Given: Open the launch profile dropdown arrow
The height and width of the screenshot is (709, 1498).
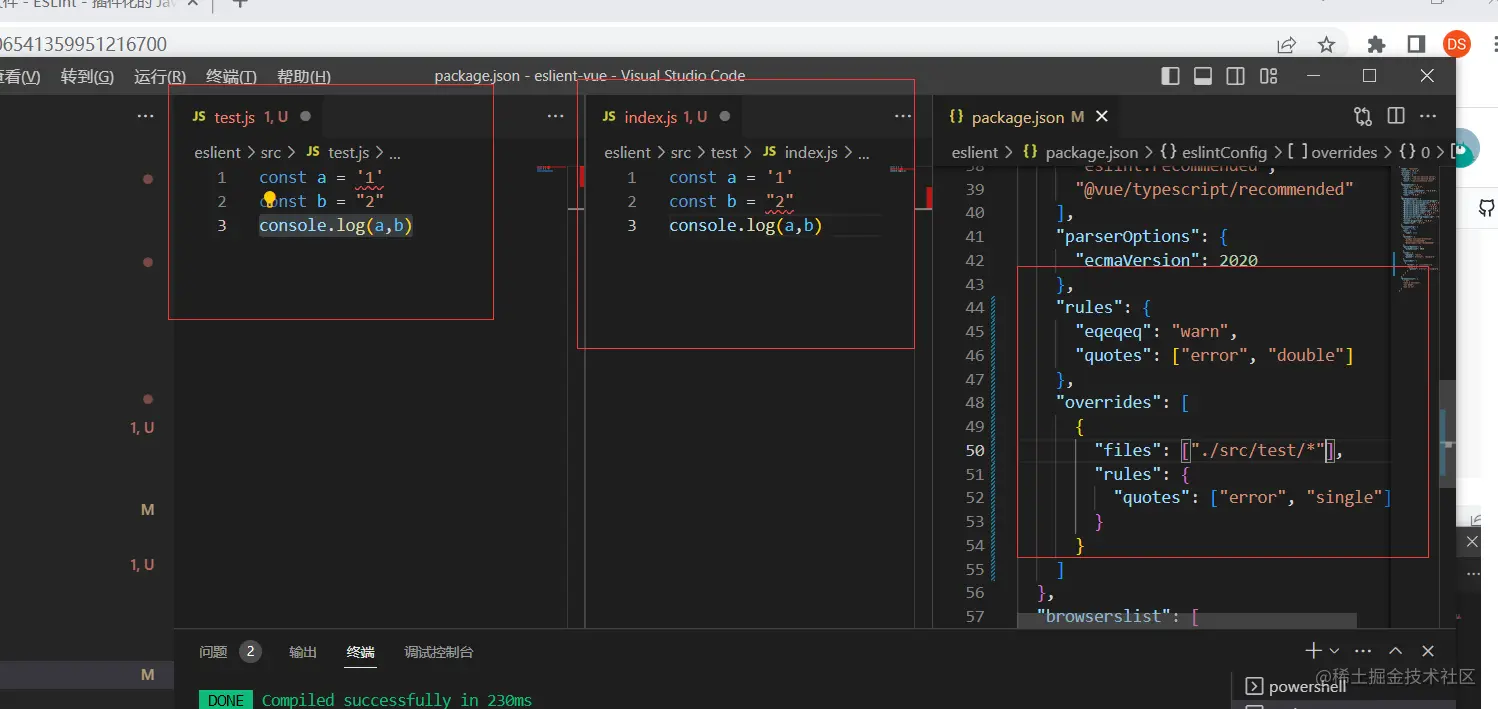Looking at the screenshot, I should pos(1334,652).
